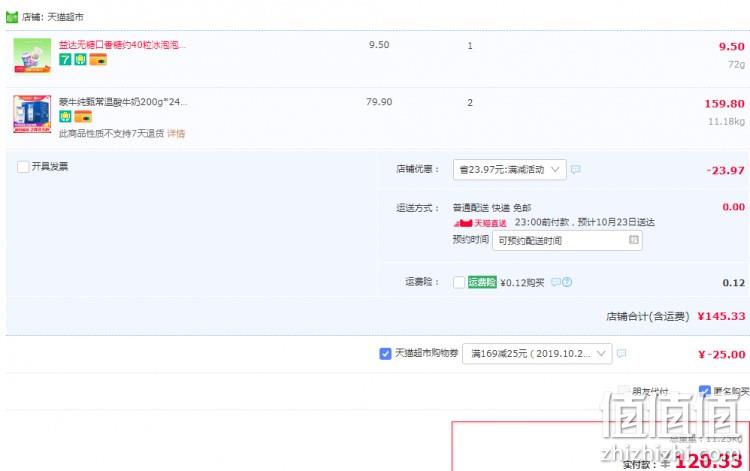The height and width of the screenshot is (471, 750).
Task: Select the 店铺合计 ¥145.33 amount
Action: click(x=721, y=317)
